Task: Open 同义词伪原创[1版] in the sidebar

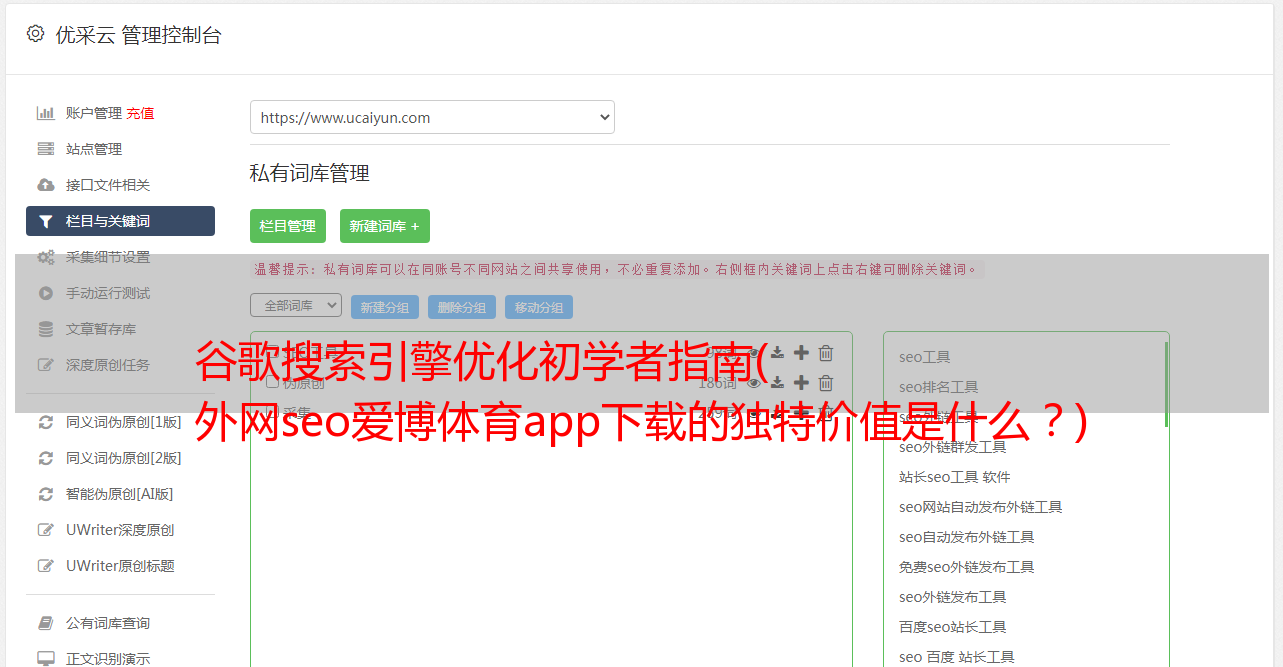Action: (x=124, y=422)
